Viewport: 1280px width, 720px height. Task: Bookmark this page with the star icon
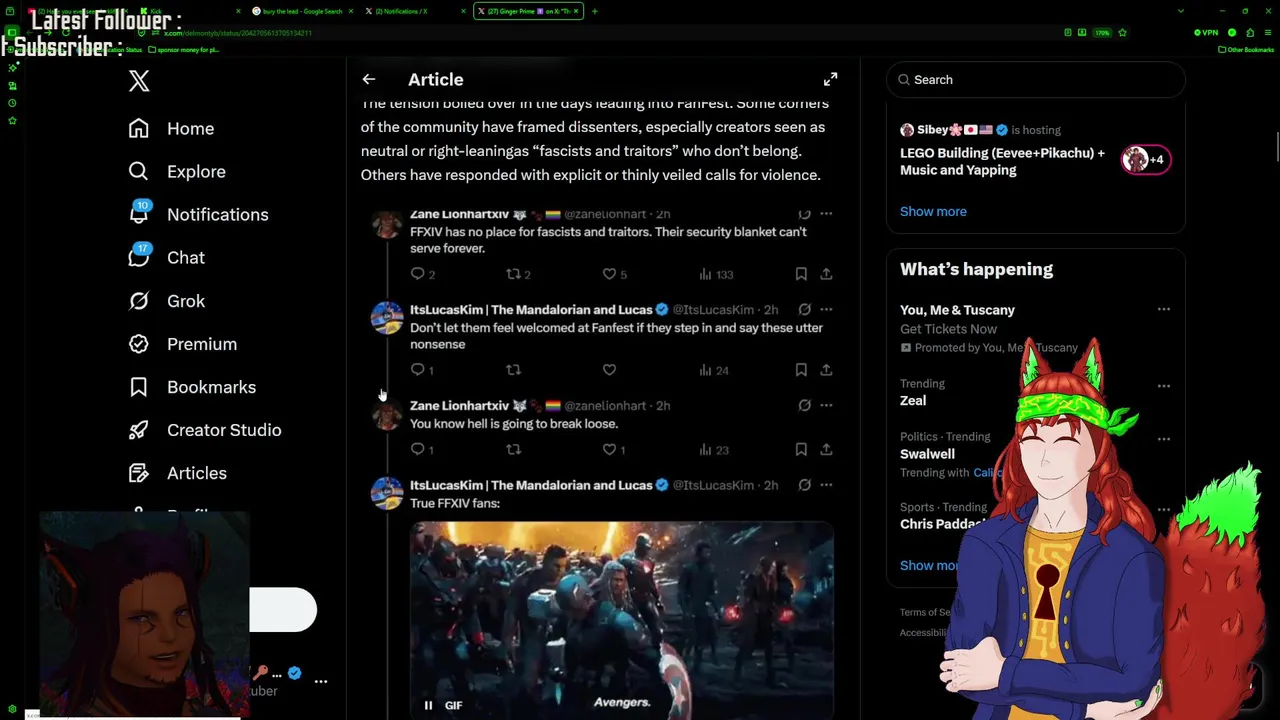click(1122, 33)
